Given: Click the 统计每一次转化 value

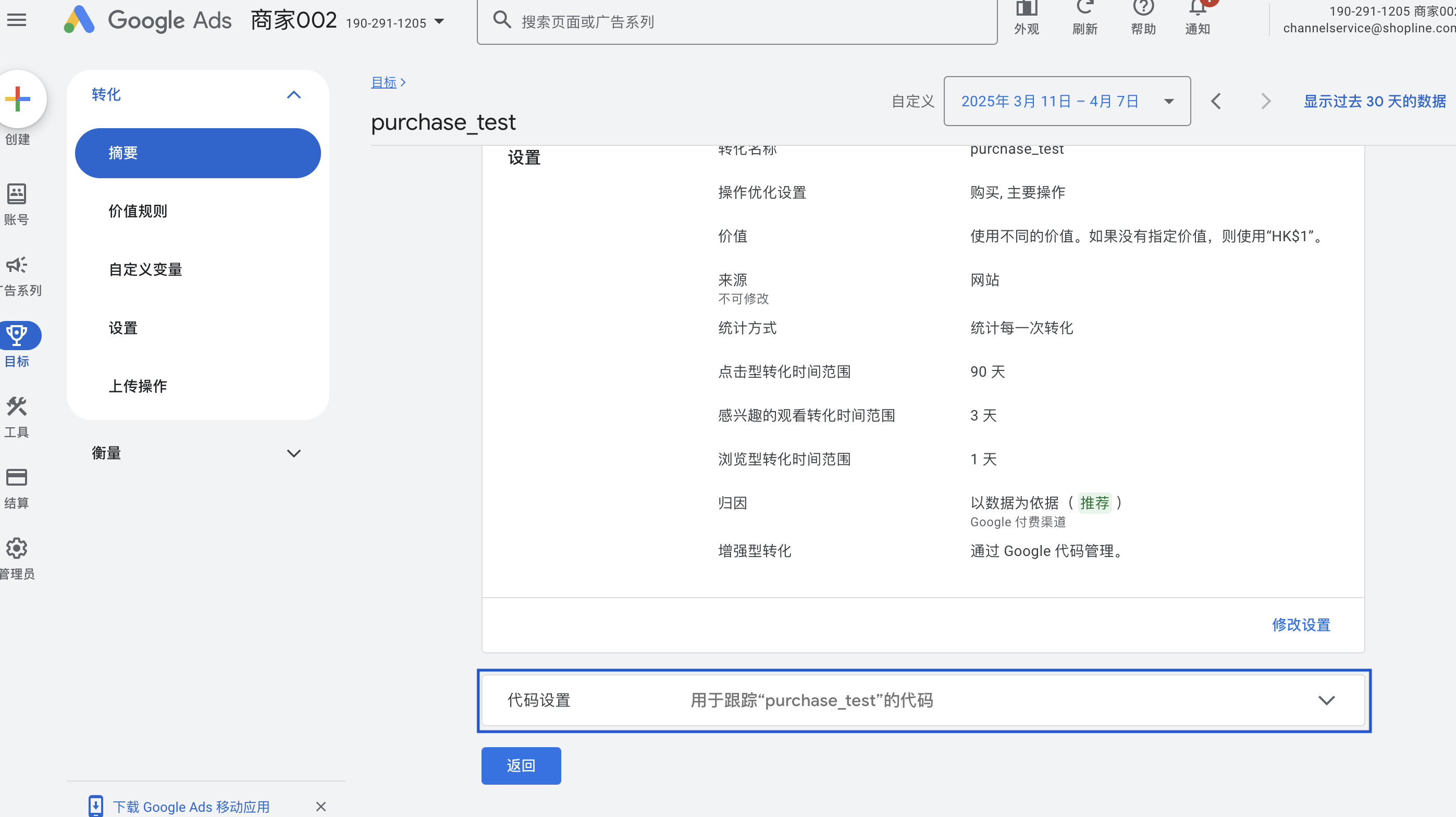Looking at the screenshot, I should click(1021, 328).
